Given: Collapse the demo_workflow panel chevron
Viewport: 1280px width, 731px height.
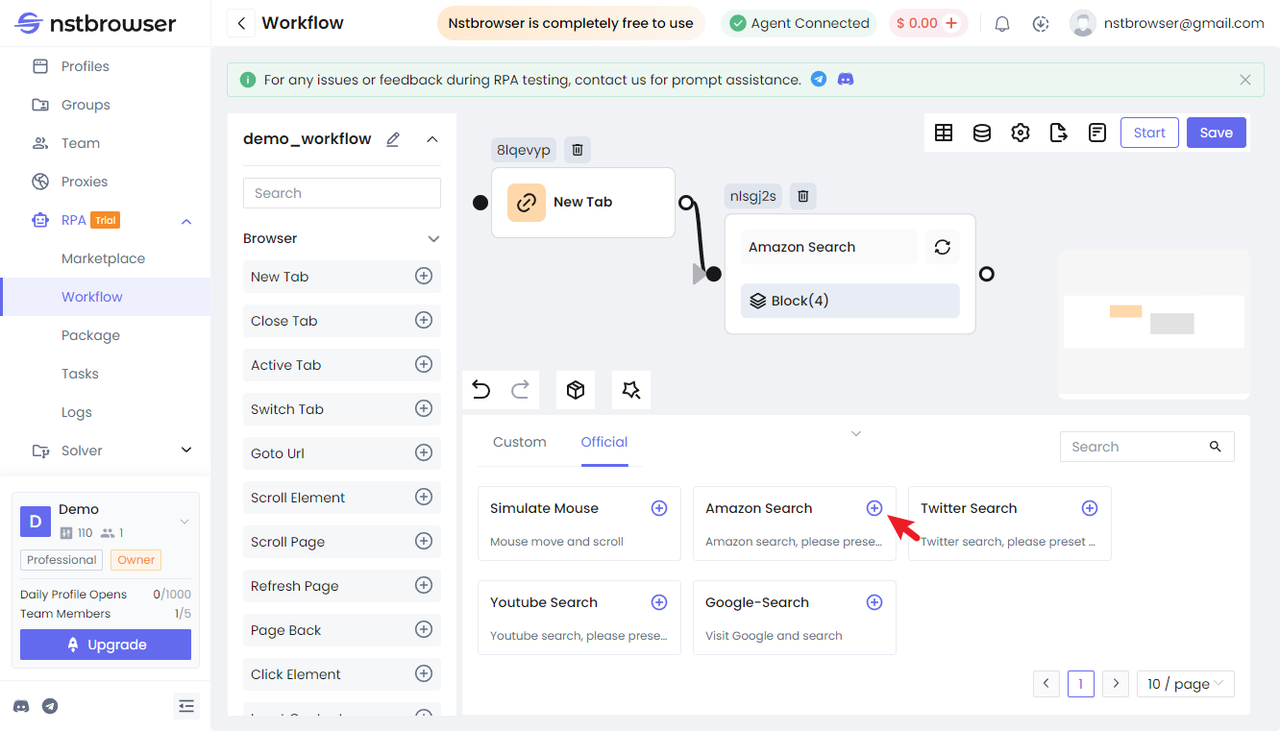Looking at the screenshot, I should tap(432, 139).
